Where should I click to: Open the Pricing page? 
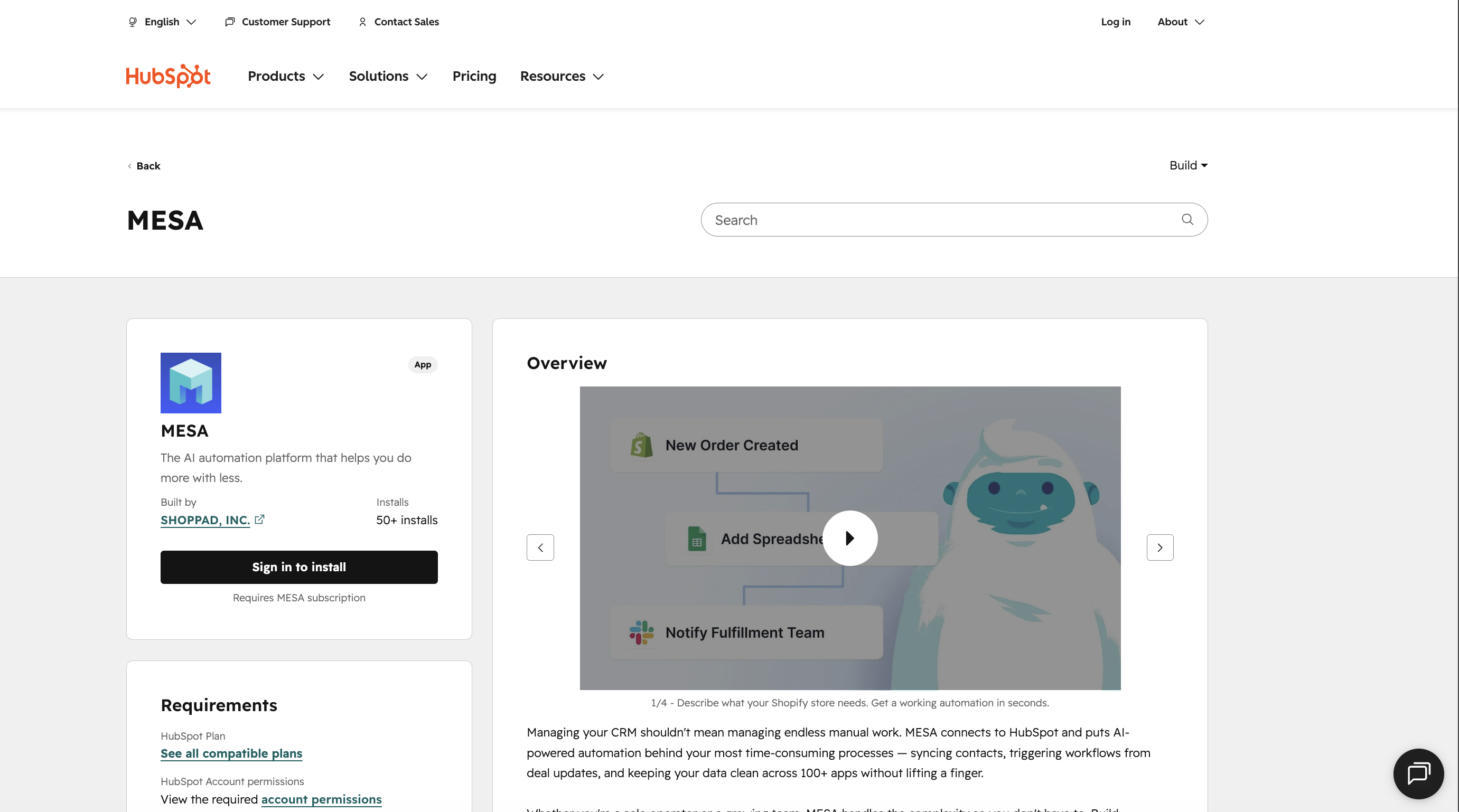(x=474, y=76)
